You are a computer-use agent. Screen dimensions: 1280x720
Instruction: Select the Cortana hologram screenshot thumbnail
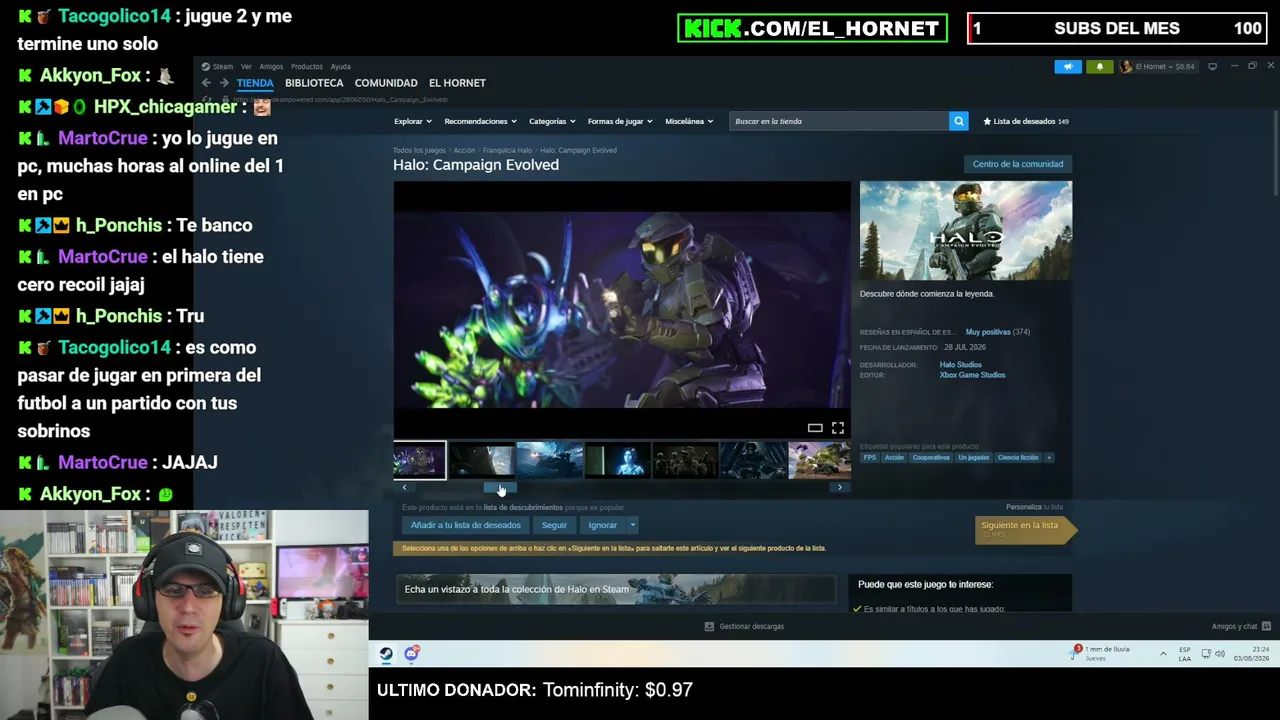click(617, 461)
